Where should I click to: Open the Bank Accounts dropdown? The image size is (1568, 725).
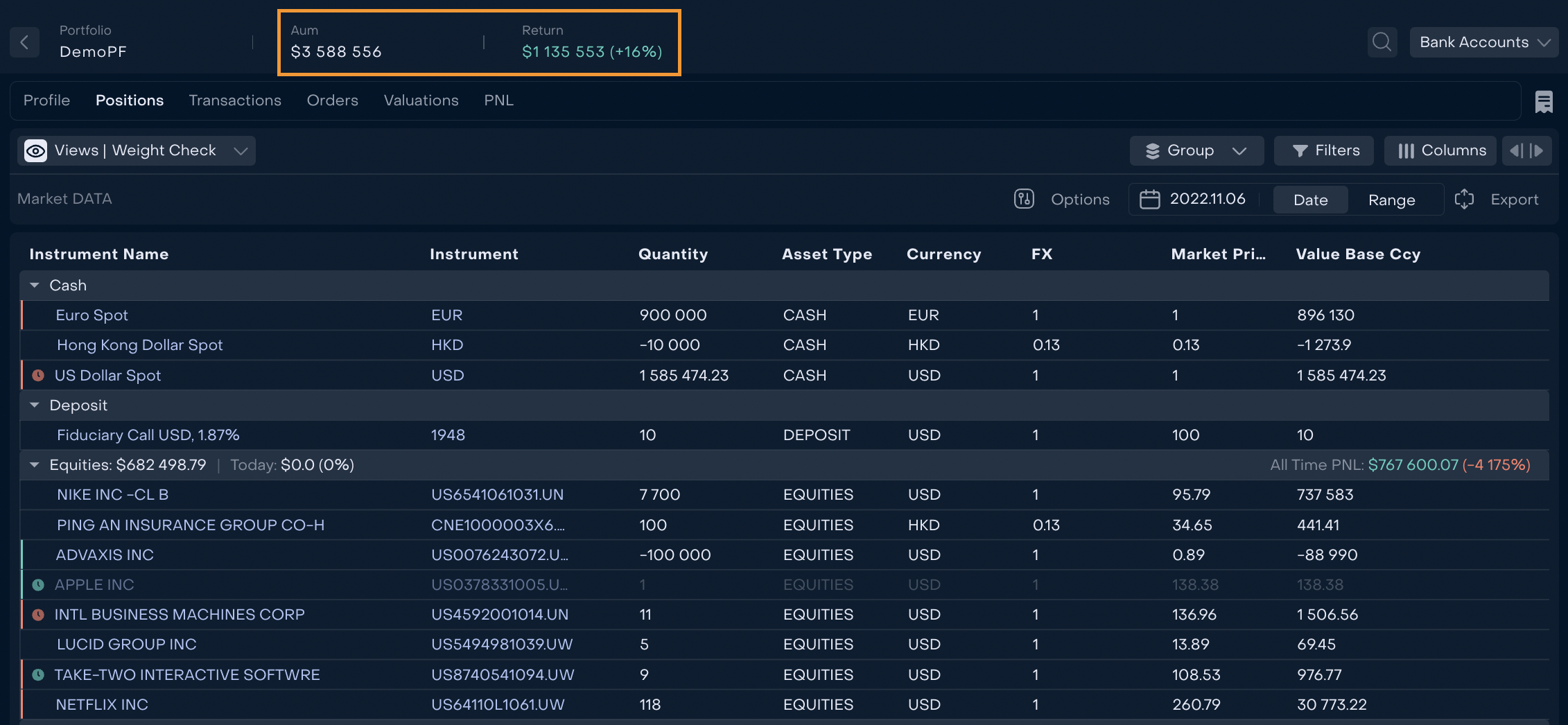pos(1483,42)
